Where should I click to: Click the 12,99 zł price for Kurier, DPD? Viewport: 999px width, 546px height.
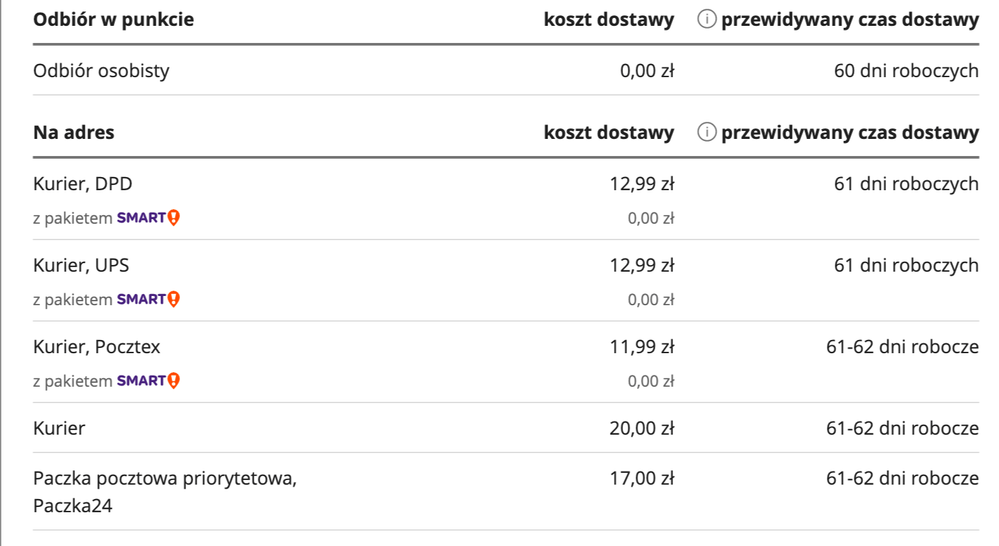[642, 184]
